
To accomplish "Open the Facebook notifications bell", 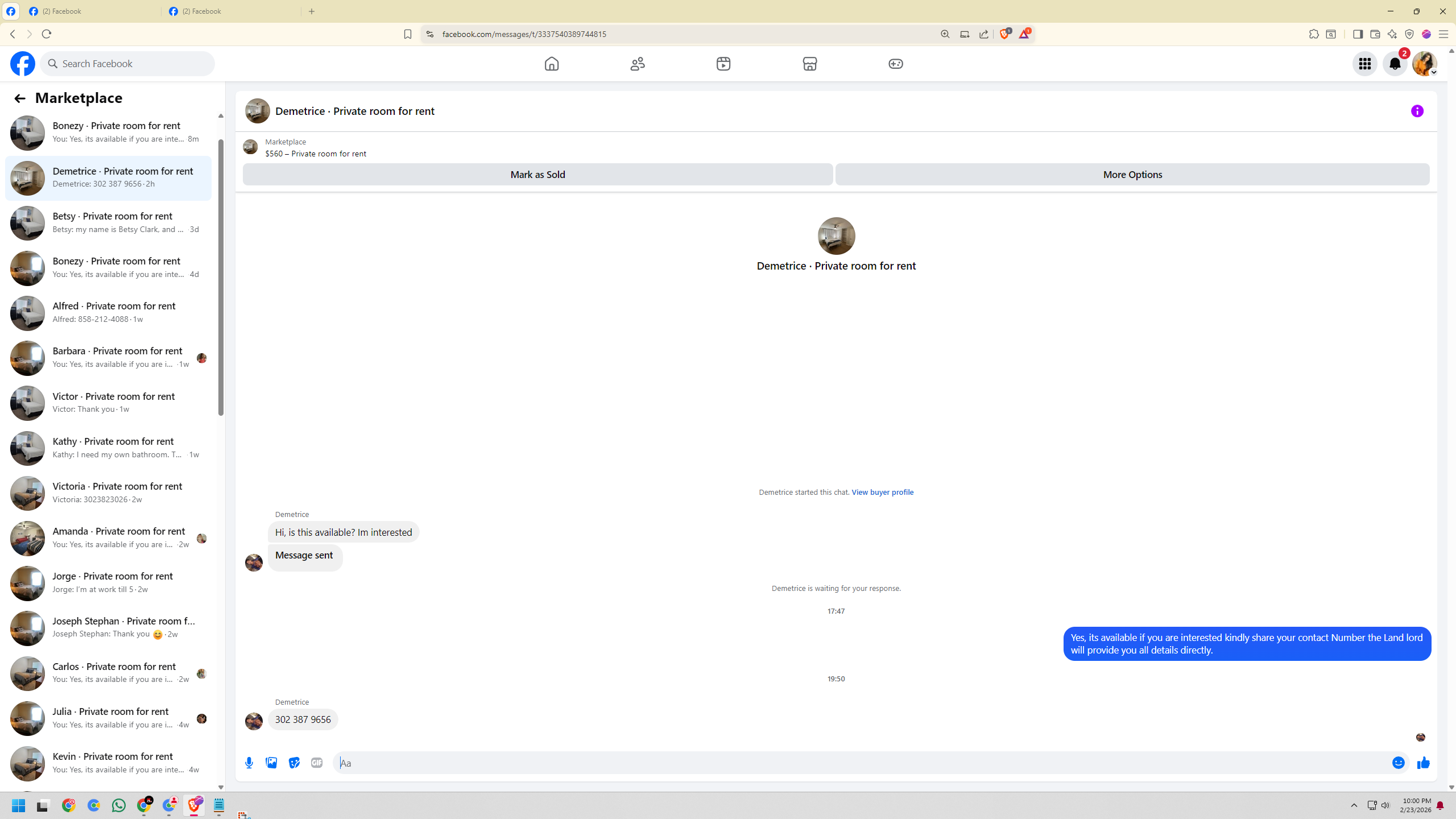I will [x=1395, y=64].
